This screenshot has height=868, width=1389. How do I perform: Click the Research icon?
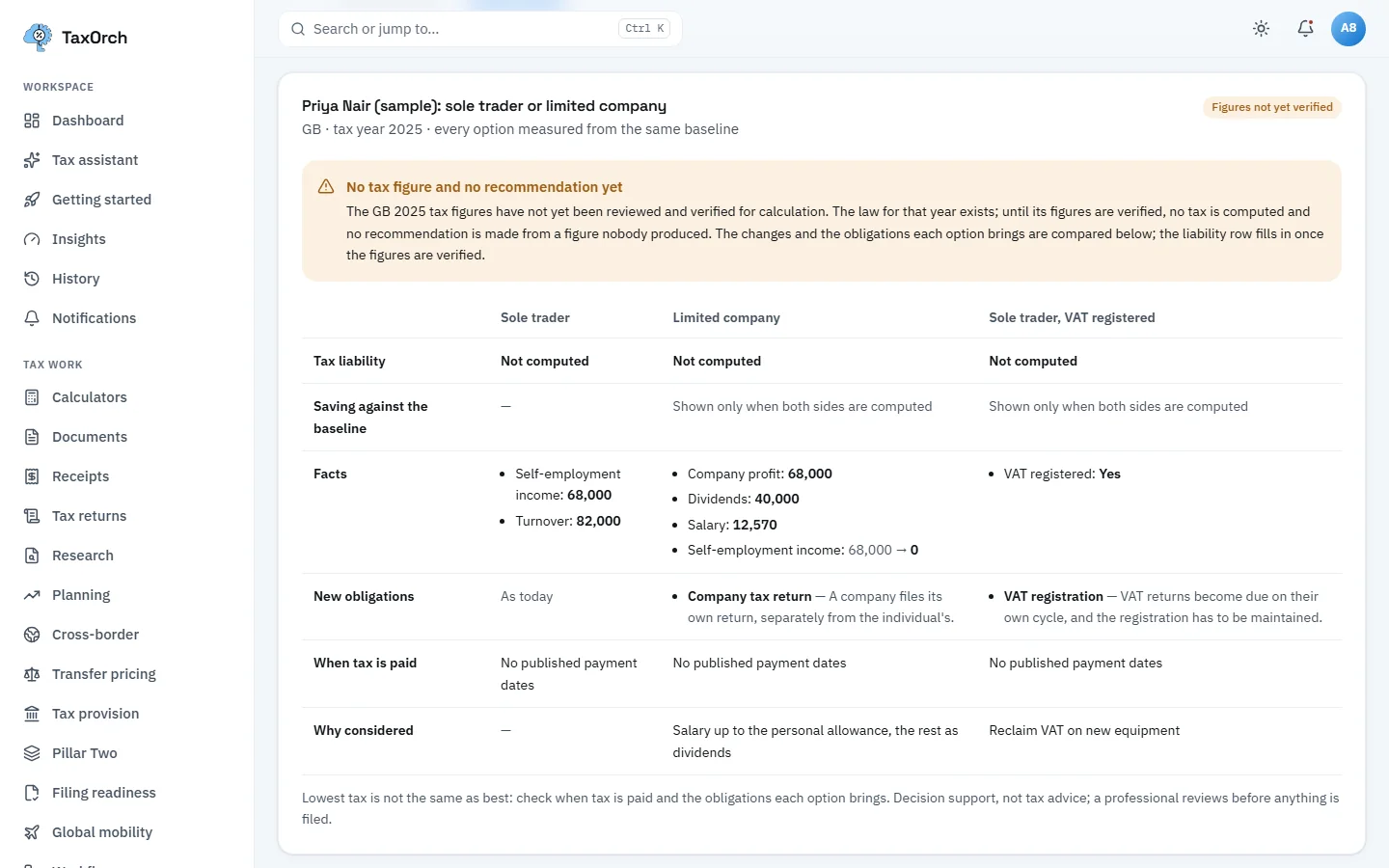(x=32, y=556)
